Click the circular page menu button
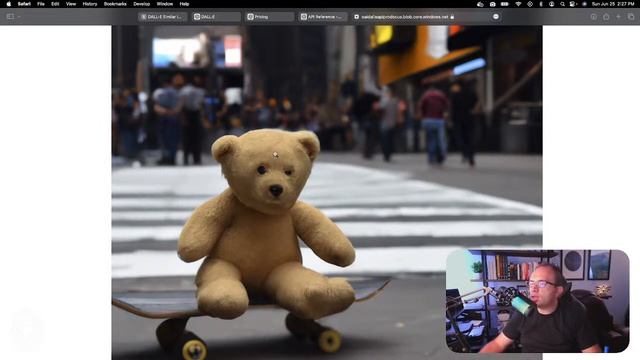 tap(496, 17)
